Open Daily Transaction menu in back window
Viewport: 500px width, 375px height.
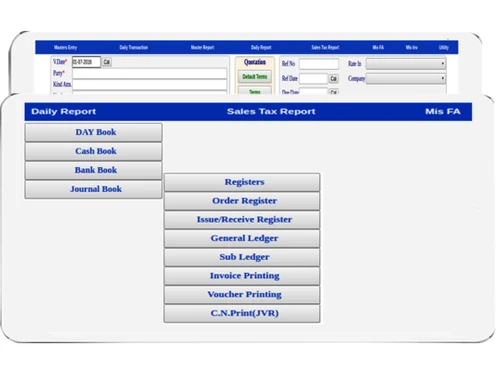[x=133, y=47]
